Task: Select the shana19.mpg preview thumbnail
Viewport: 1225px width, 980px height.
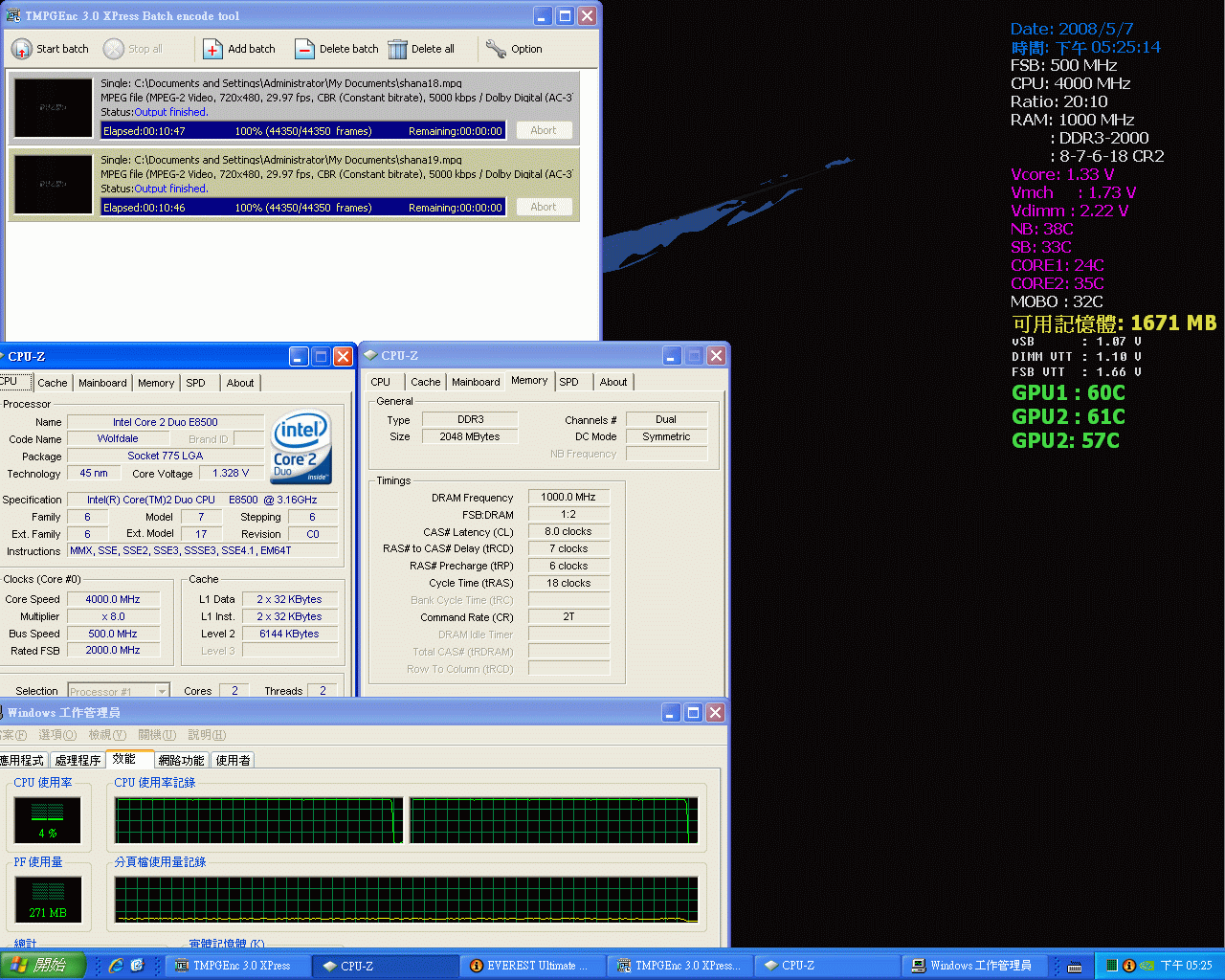Action: point(54,185)
